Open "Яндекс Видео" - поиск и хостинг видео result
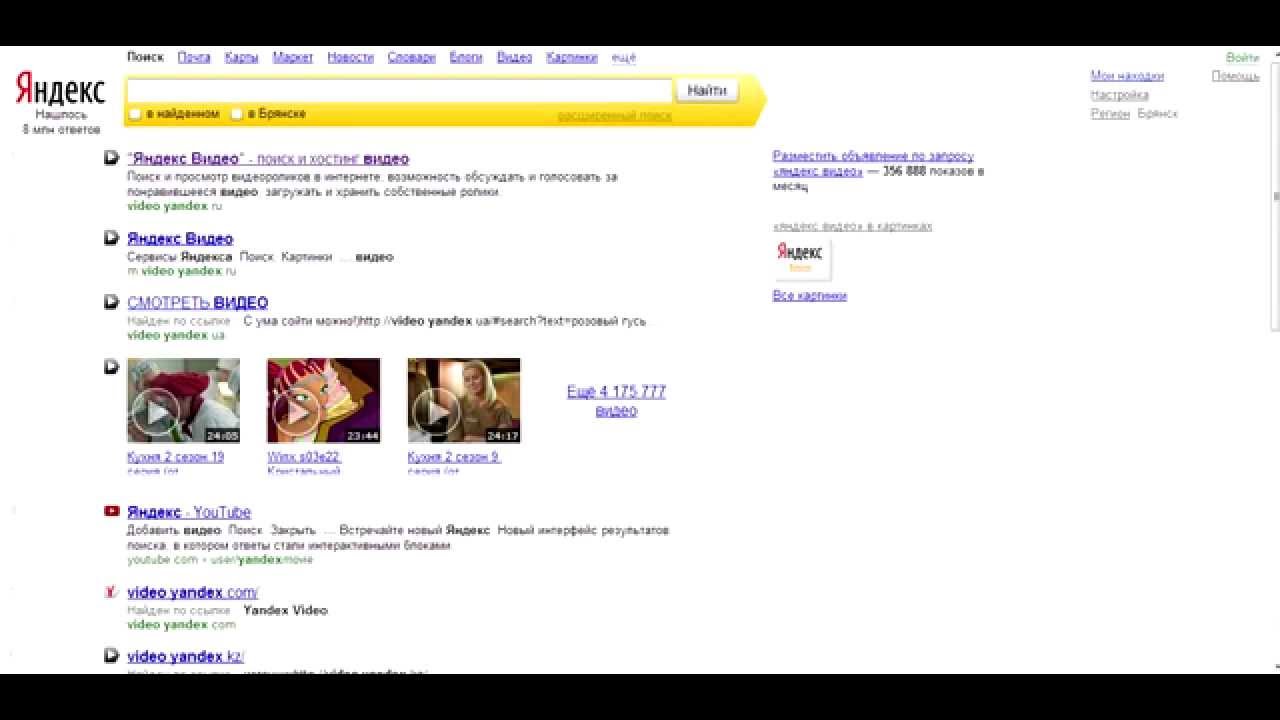Viewport: 1280px width, 720px height. pos(268,158)
